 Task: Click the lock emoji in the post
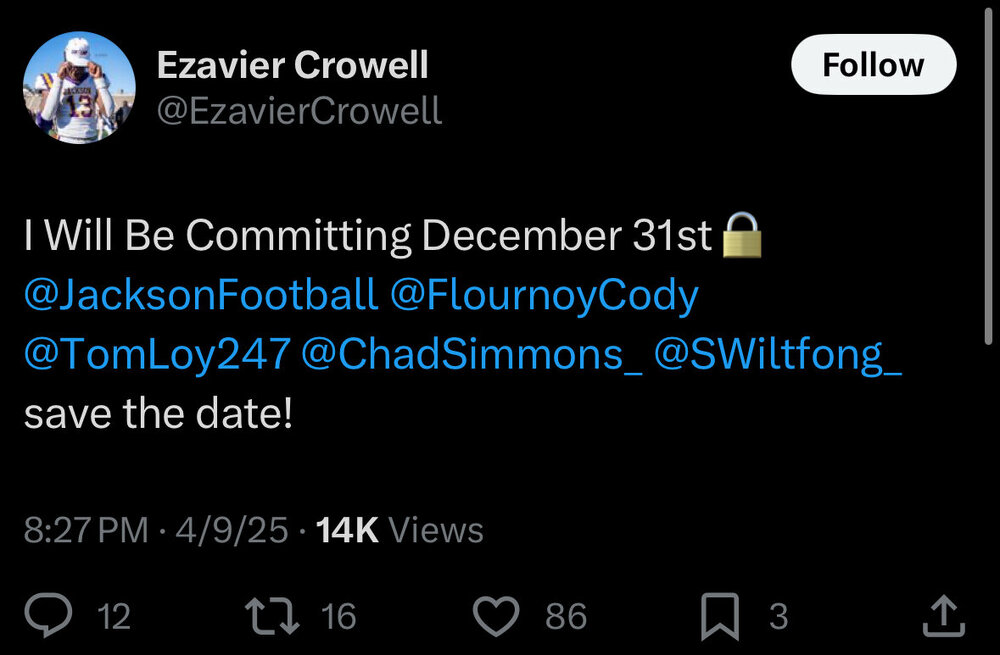click(741, 236)
